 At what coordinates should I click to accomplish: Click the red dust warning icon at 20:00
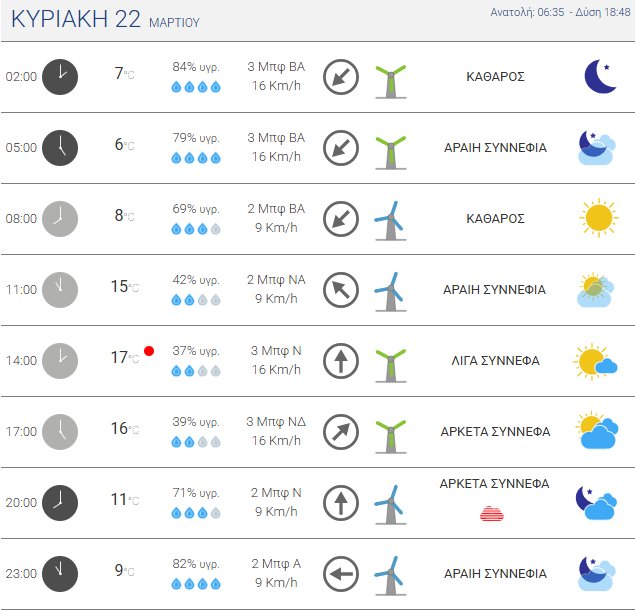492,514
